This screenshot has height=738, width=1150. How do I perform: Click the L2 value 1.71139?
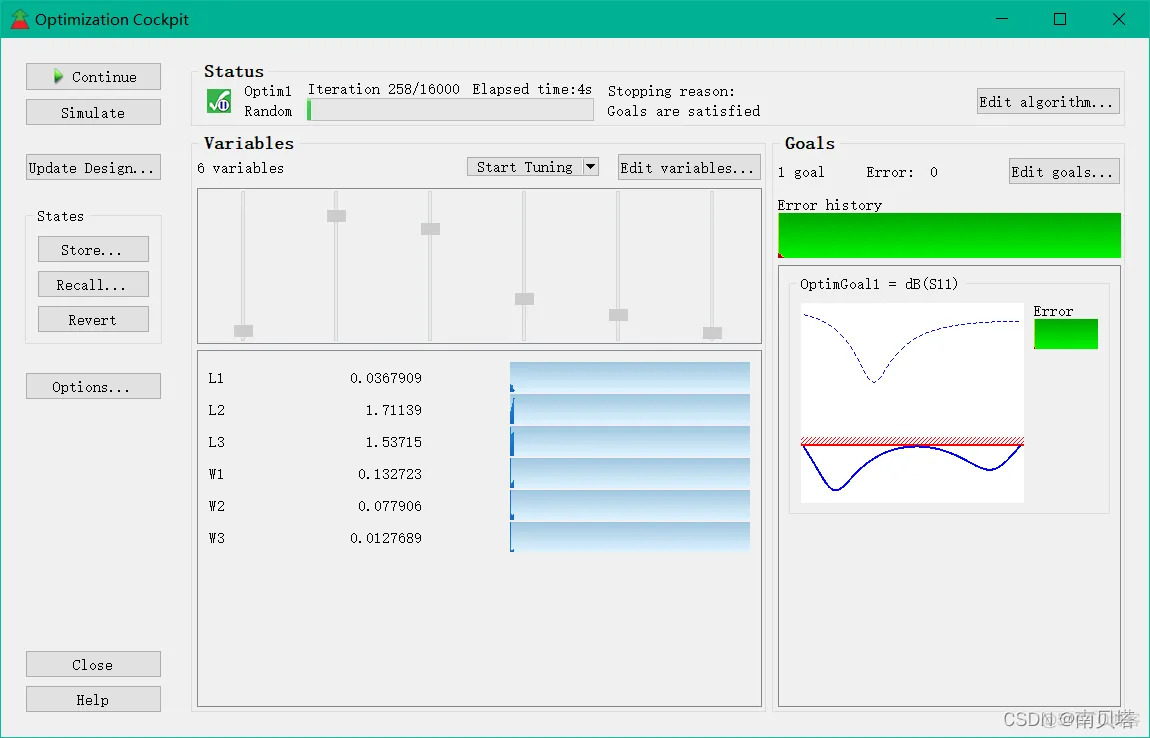[394, 409]
